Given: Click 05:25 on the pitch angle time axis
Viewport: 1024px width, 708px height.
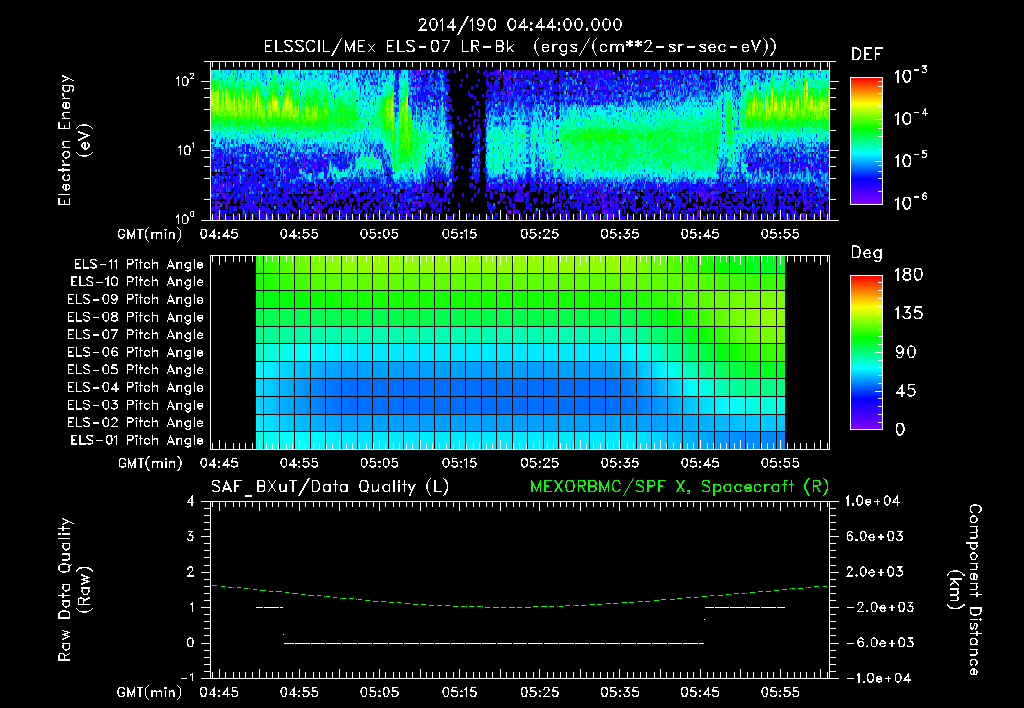Looking at the screenshot, I should pyautogui.click(x=539, y=463).
